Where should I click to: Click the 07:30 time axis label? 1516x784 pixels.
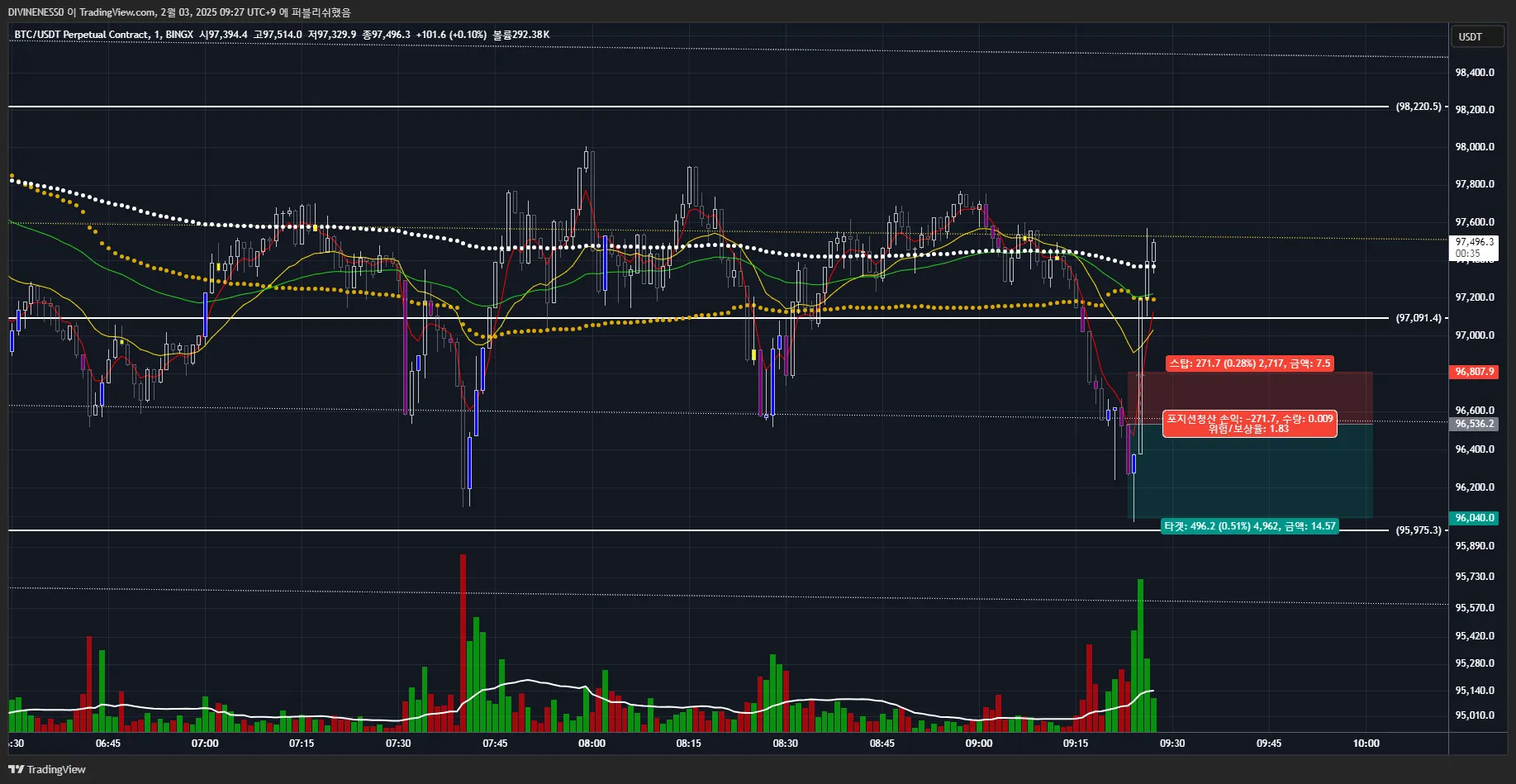[398, 744]
